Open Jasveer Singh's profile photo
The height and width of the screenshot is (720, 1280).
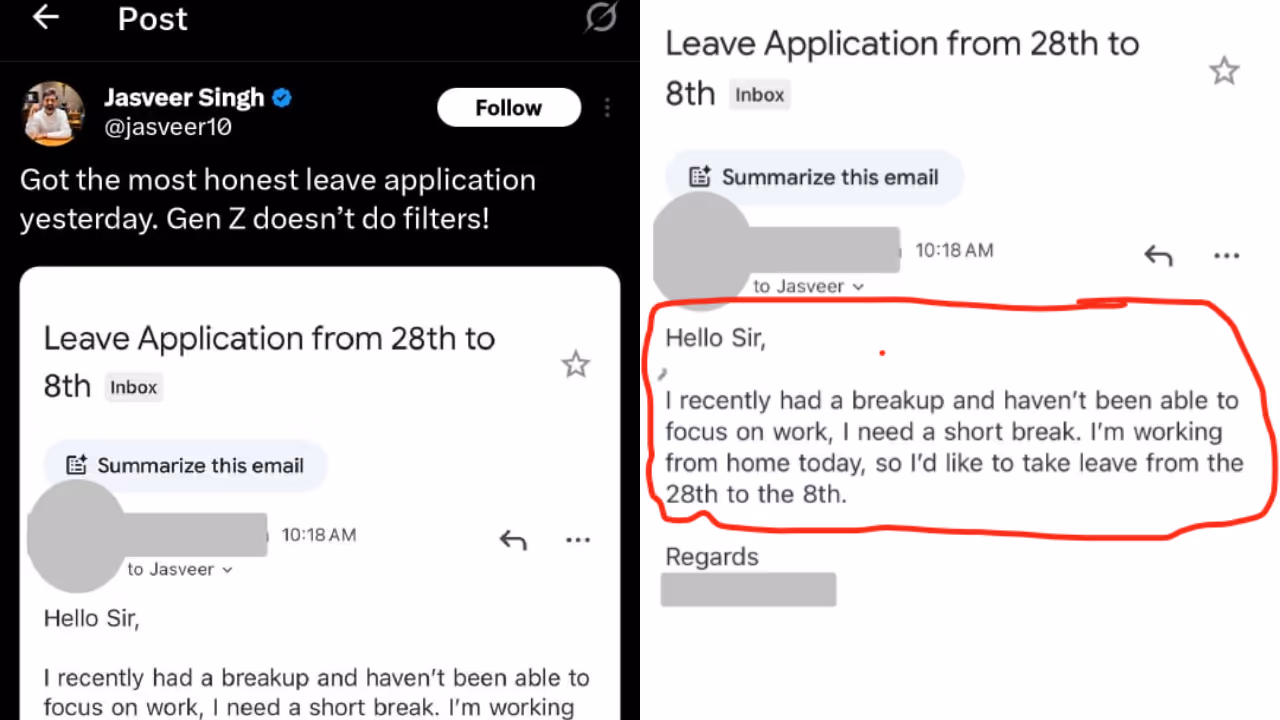tap(54, 113)
